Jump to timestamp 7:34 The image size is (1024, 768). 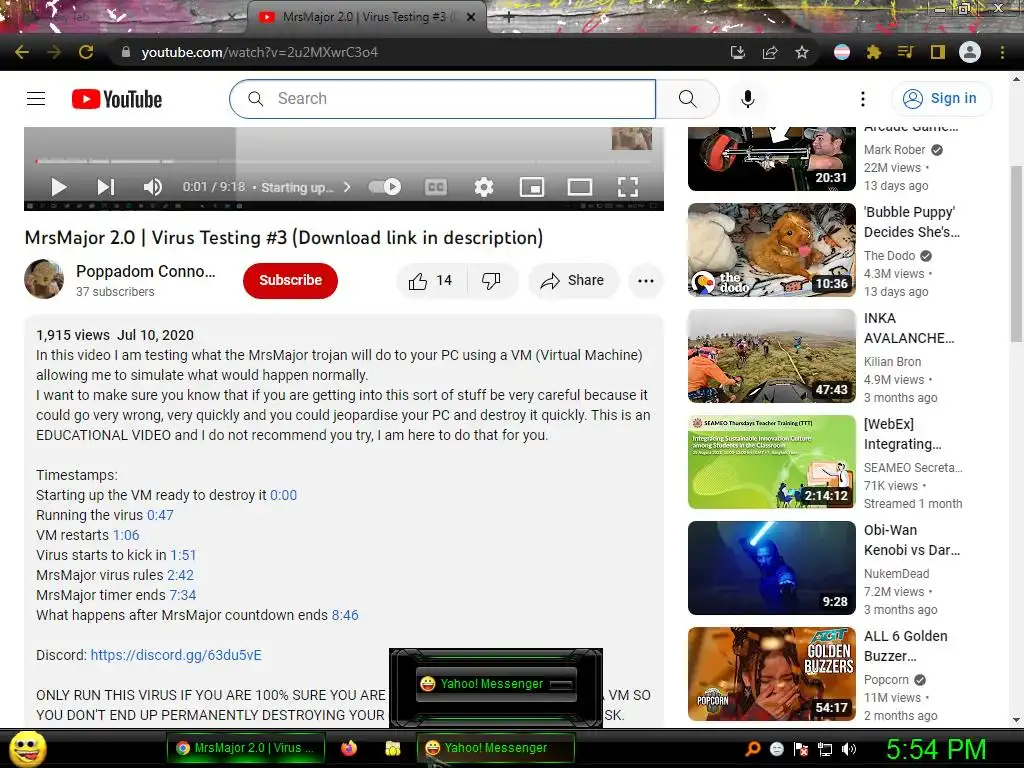183,596
